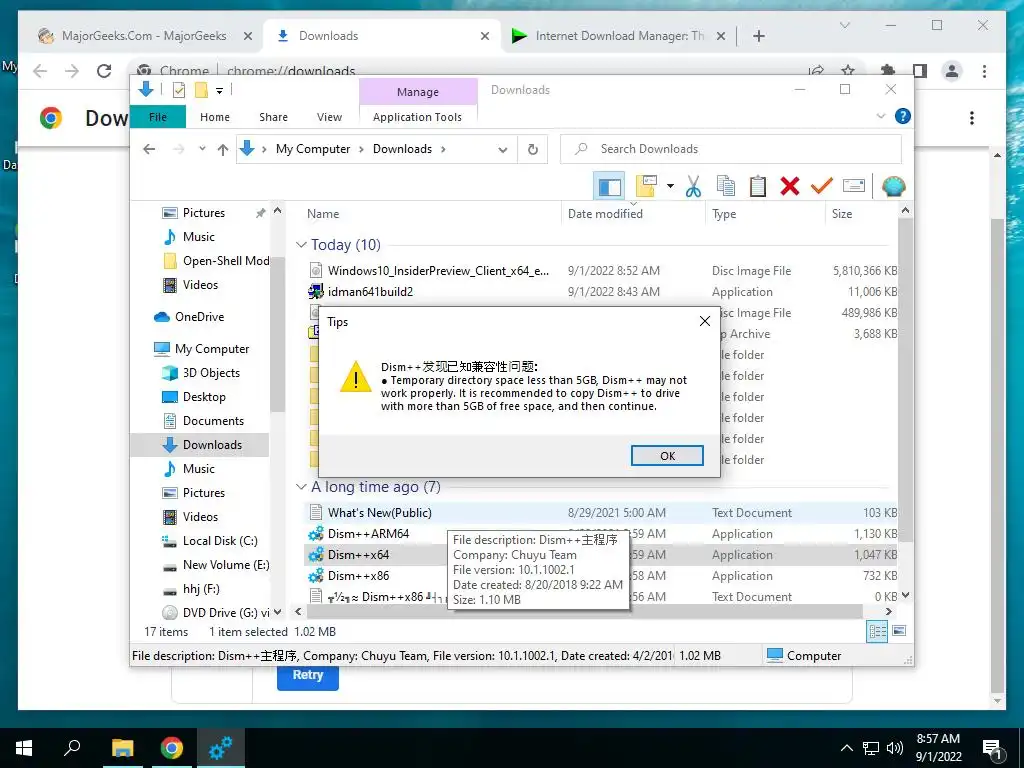This screenshot has height=768, width=1024.
Task: Switch to large icons view in status bar
Action: coord(899,631)
